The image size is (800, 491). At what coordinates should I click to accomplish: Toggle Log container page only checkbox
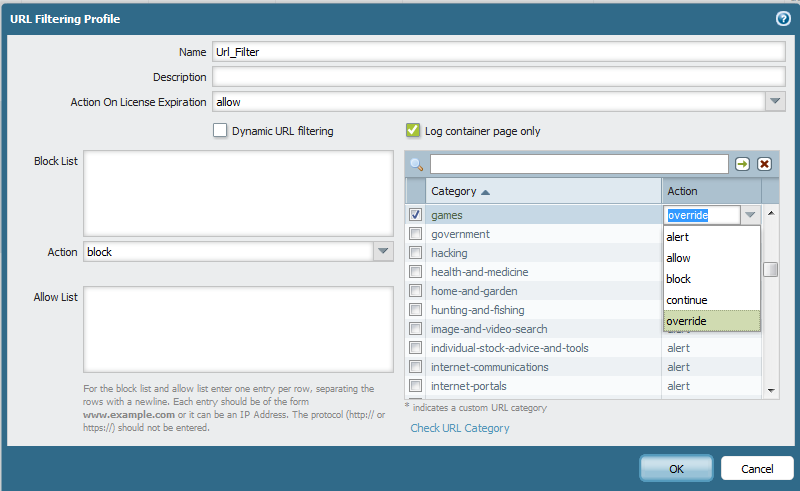tap(413, 130)
